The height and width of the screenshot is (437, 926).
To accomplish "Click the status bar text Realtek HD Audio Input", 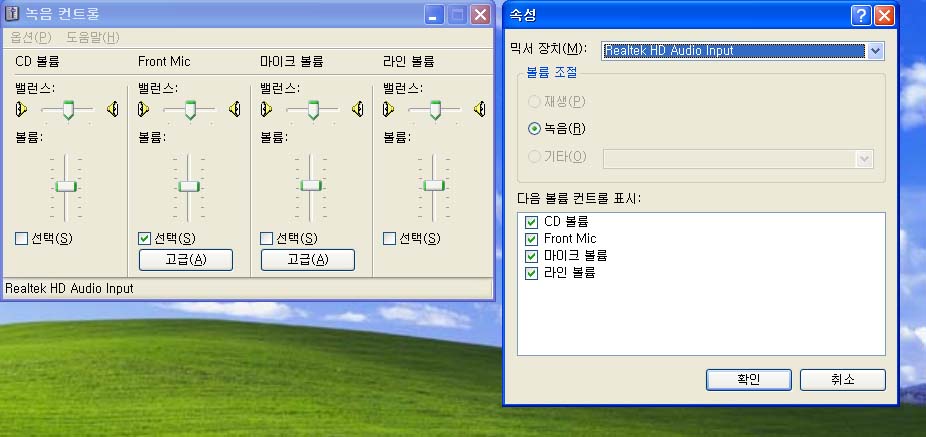I will coord(69,289).
